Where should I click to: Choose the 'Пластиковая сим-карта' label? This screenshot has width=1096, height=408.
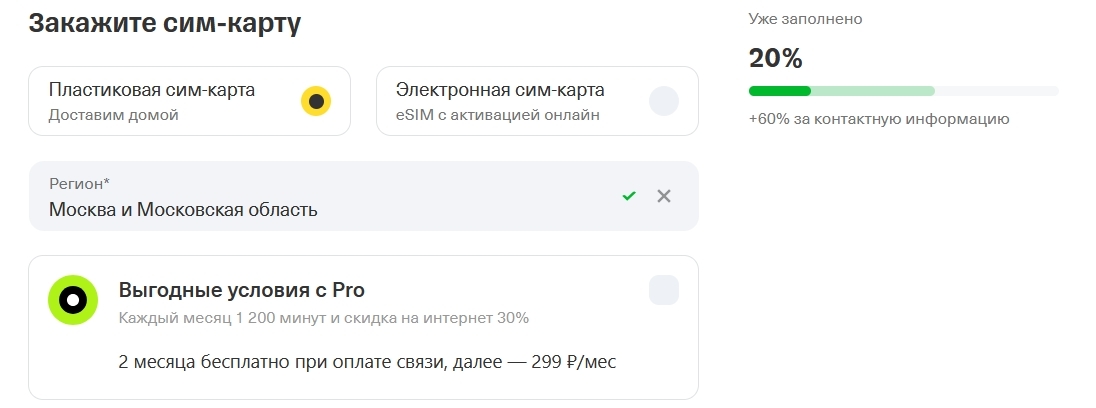[x=152, y=90]
